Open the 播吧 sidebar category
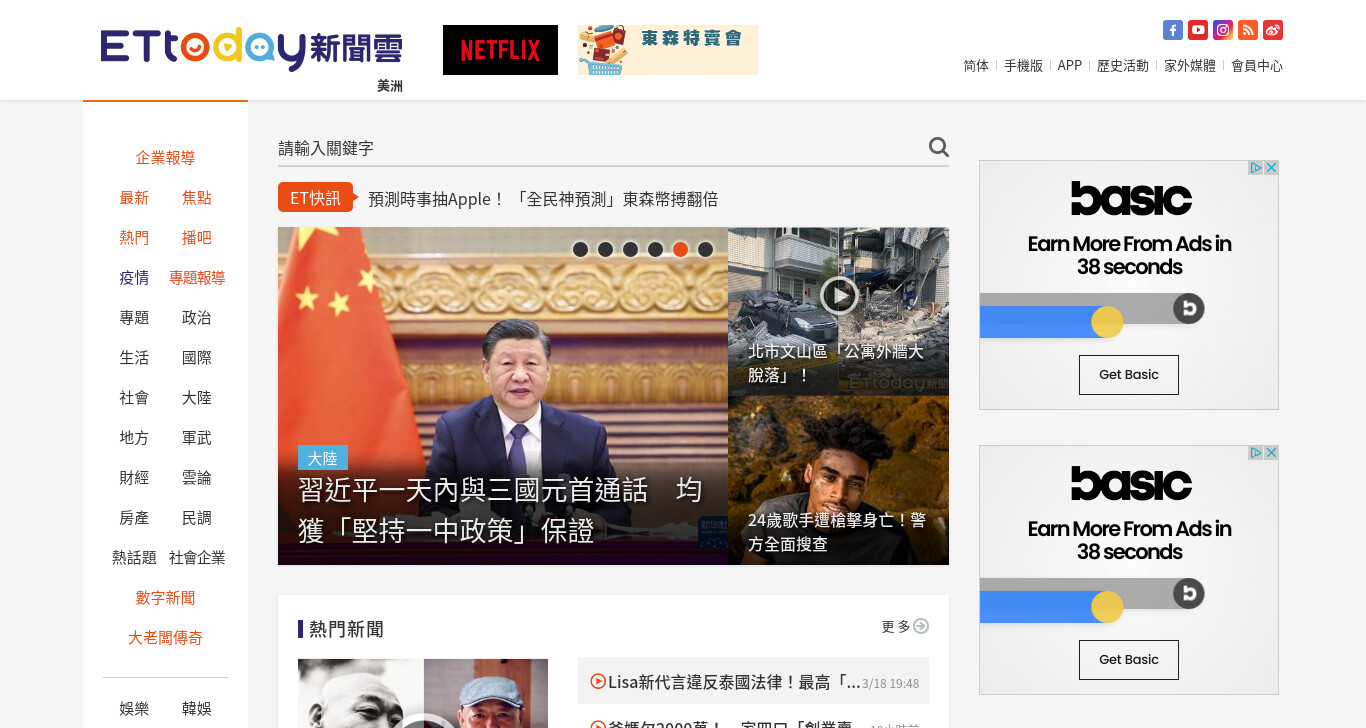 click(197, 238)
